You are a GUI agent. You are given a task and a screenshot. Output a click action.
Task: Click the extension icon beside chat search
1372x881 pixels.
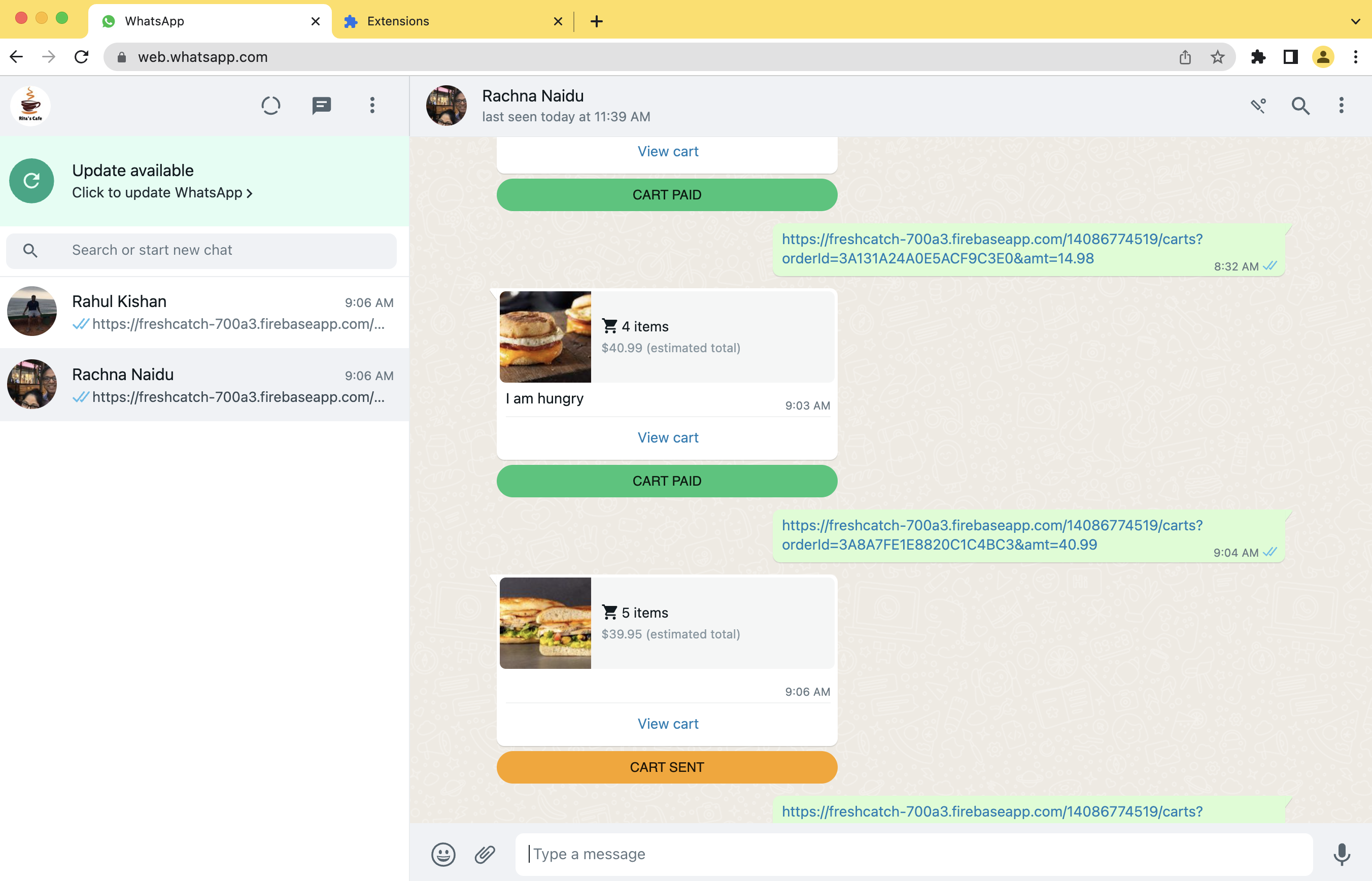point(1258,105)
